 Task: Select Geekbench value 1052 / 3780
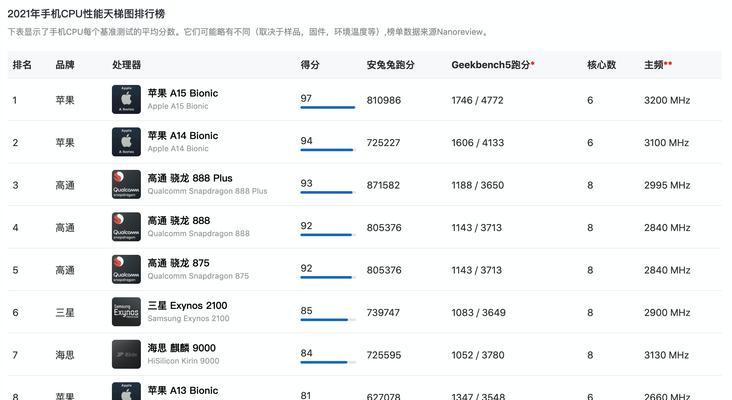tap(478, 355)
